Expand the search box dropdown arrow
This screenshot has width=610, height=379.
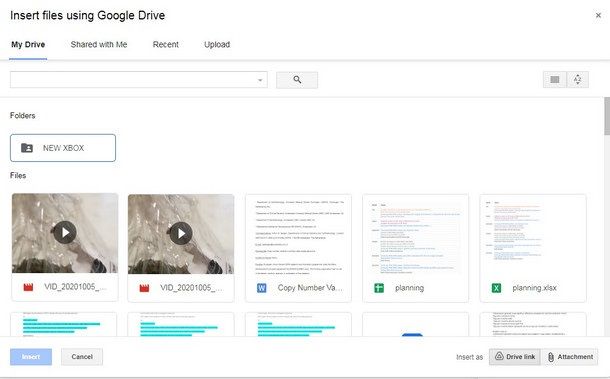(260, 80)
